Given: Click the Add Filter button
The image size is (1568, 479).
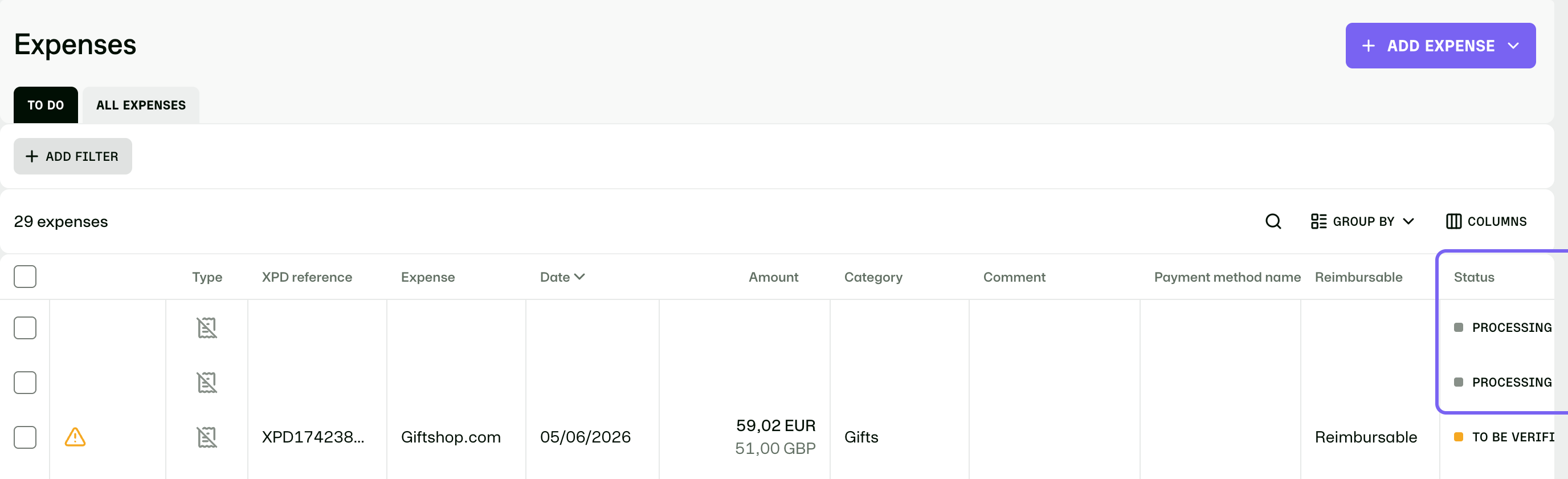Looking at the screenshot, I should (x=72, y=157).
